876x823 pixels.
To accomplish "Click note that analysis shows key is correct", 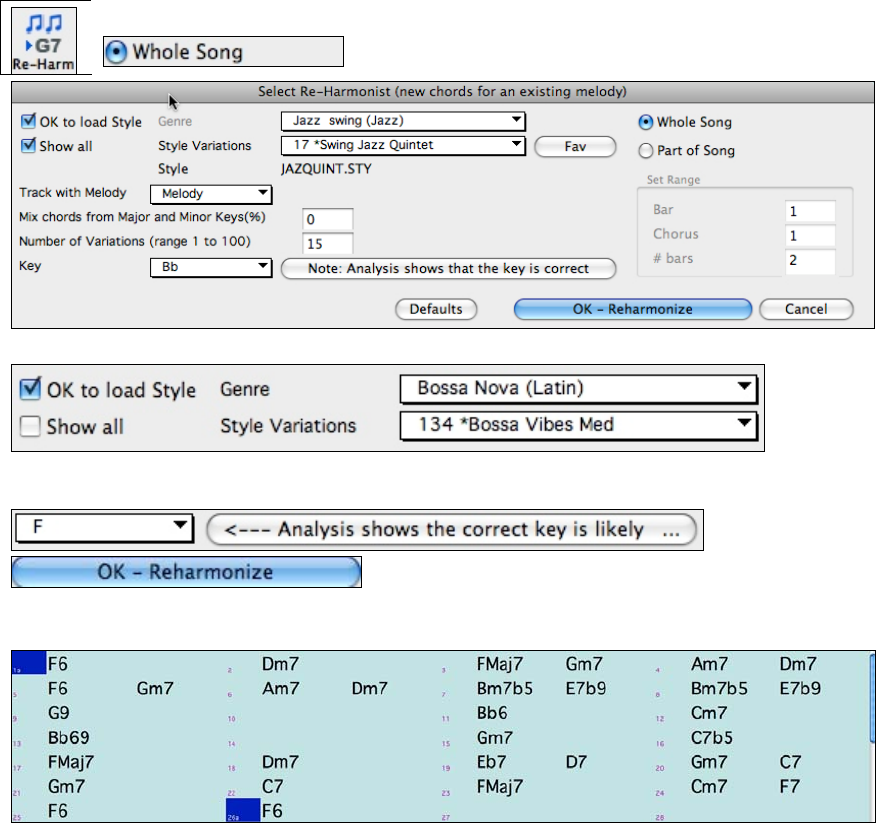I will point(449,268).
